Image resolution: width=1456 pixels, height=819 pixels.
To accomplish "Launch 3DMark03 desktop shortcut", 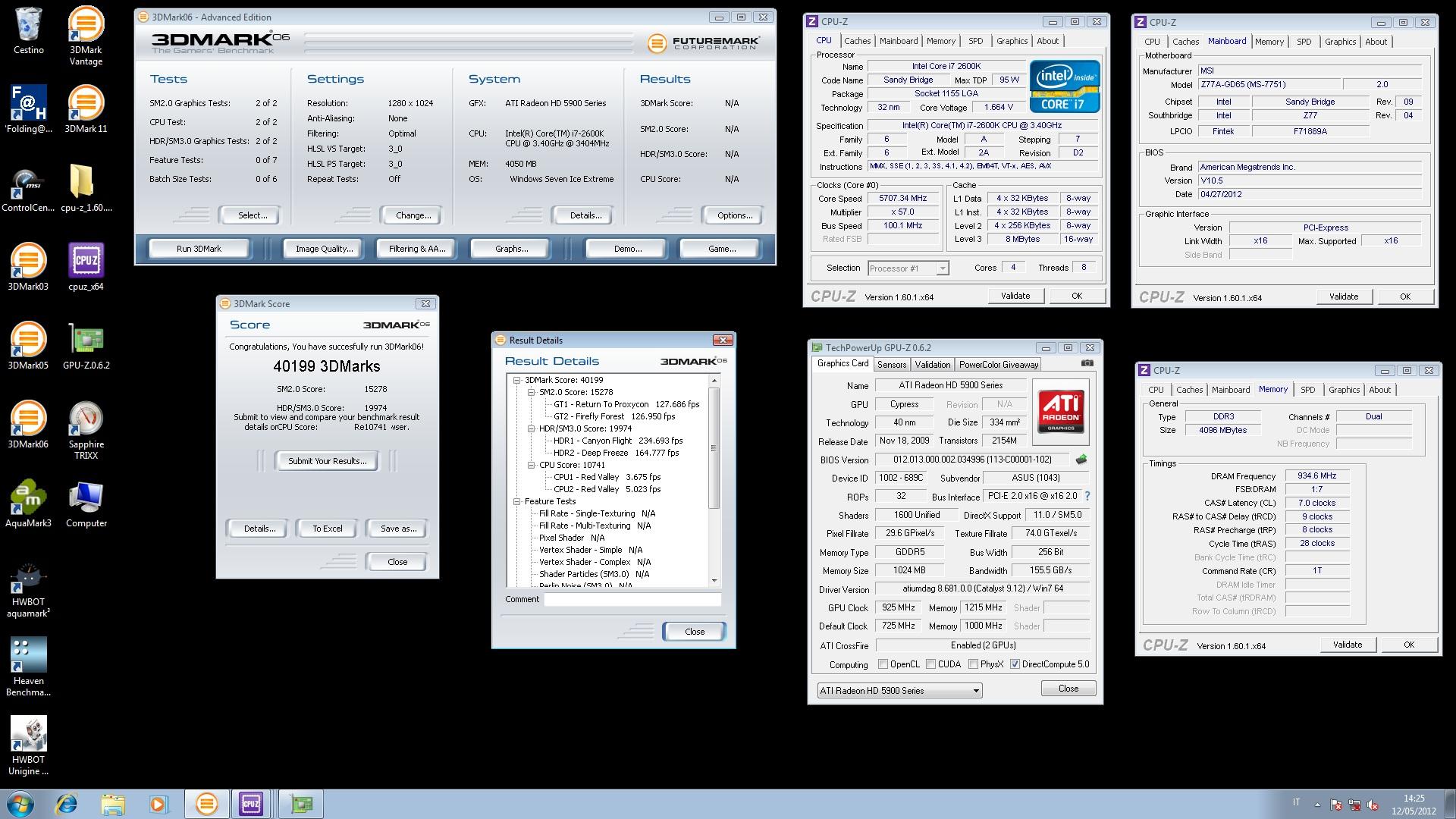I will coord(29,267).
